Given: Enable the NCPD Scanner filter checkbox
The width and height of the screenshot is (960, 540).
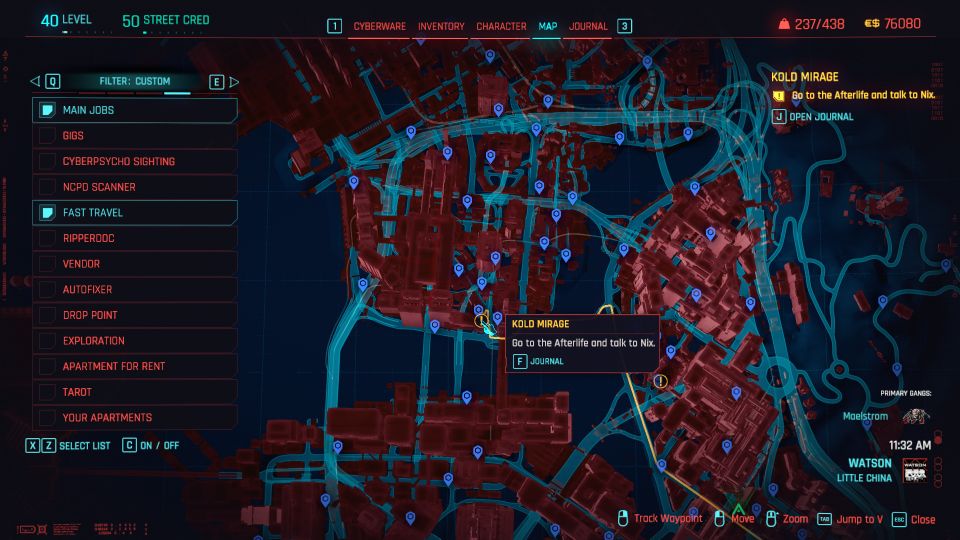Looking at the screenshot, I should [47, 187].
